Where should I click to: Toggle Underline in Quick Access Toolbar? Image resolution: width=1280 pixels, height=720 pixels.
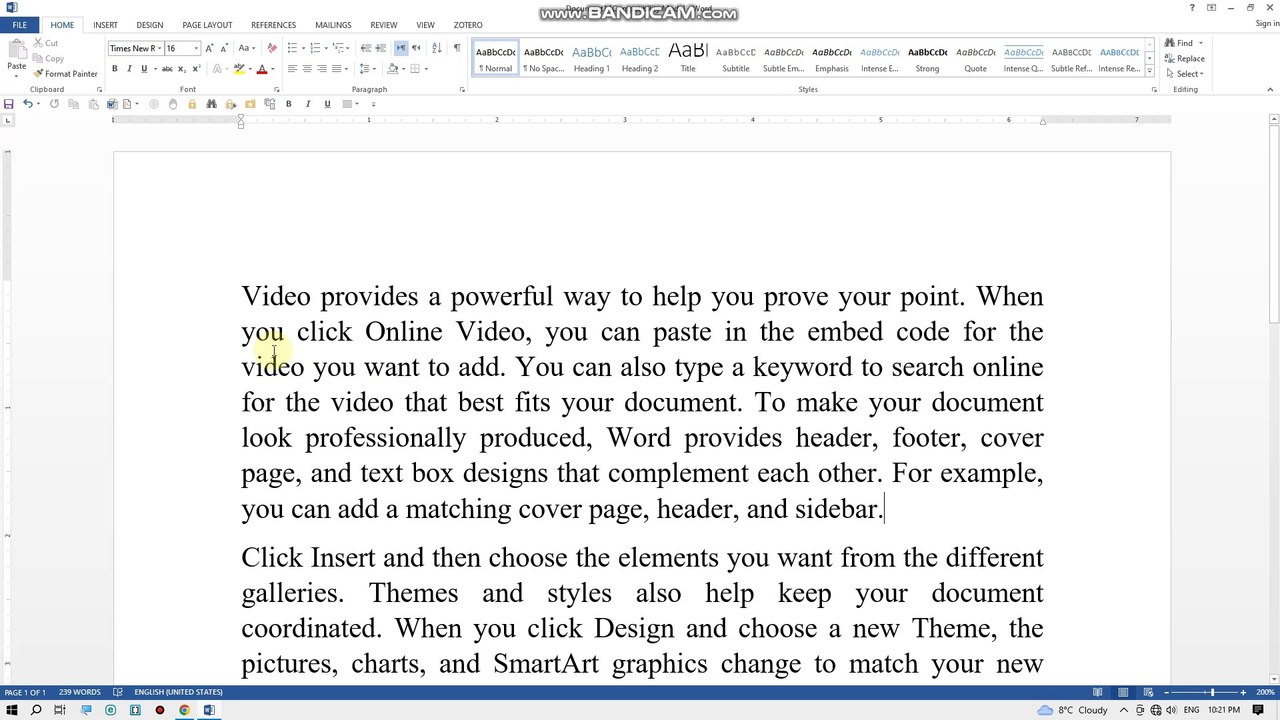coord(326,104)
